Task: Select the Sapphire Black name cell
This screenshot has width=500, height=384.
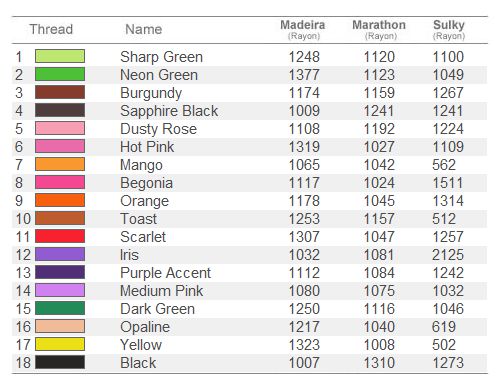Action: (x=169, y=111)
